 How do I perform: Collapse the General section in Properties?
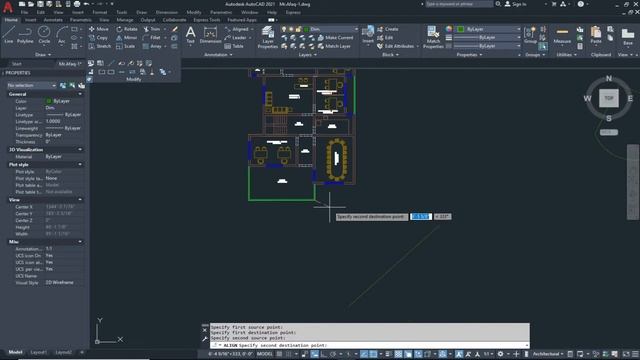pyautogui.click(x=80, y=94)
